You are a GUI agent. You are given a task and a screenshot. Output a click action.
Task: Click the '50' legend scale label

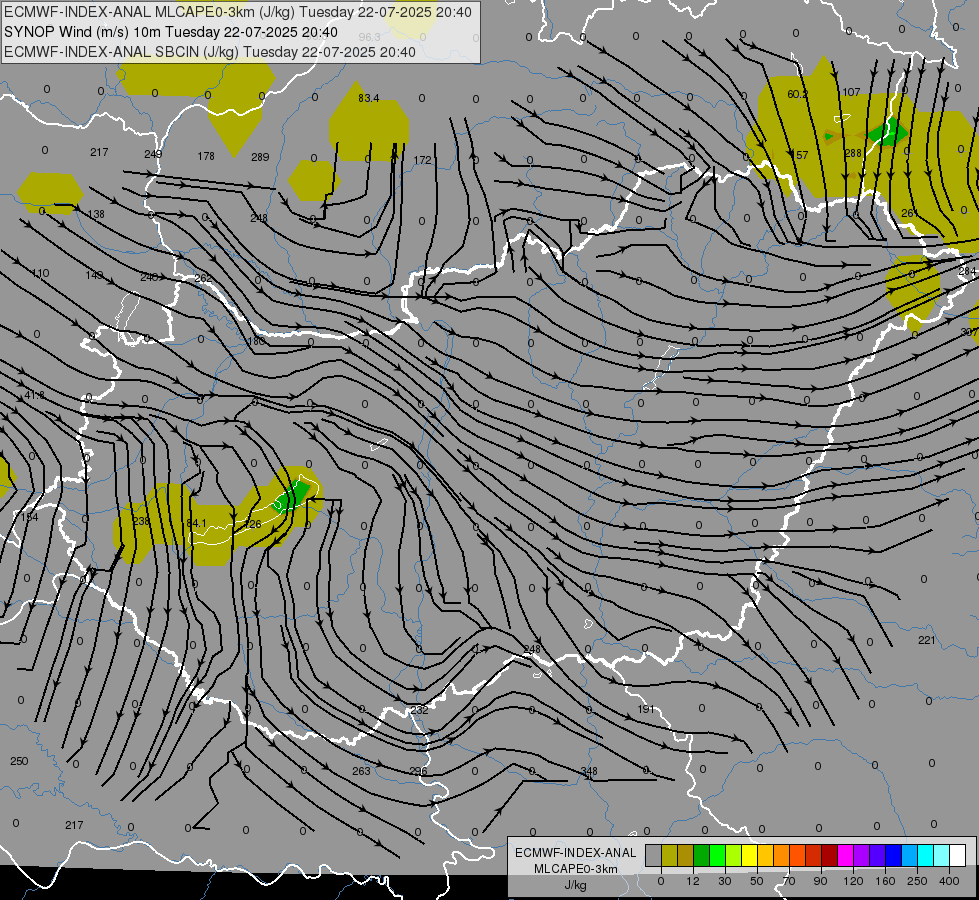click(756, 881)
